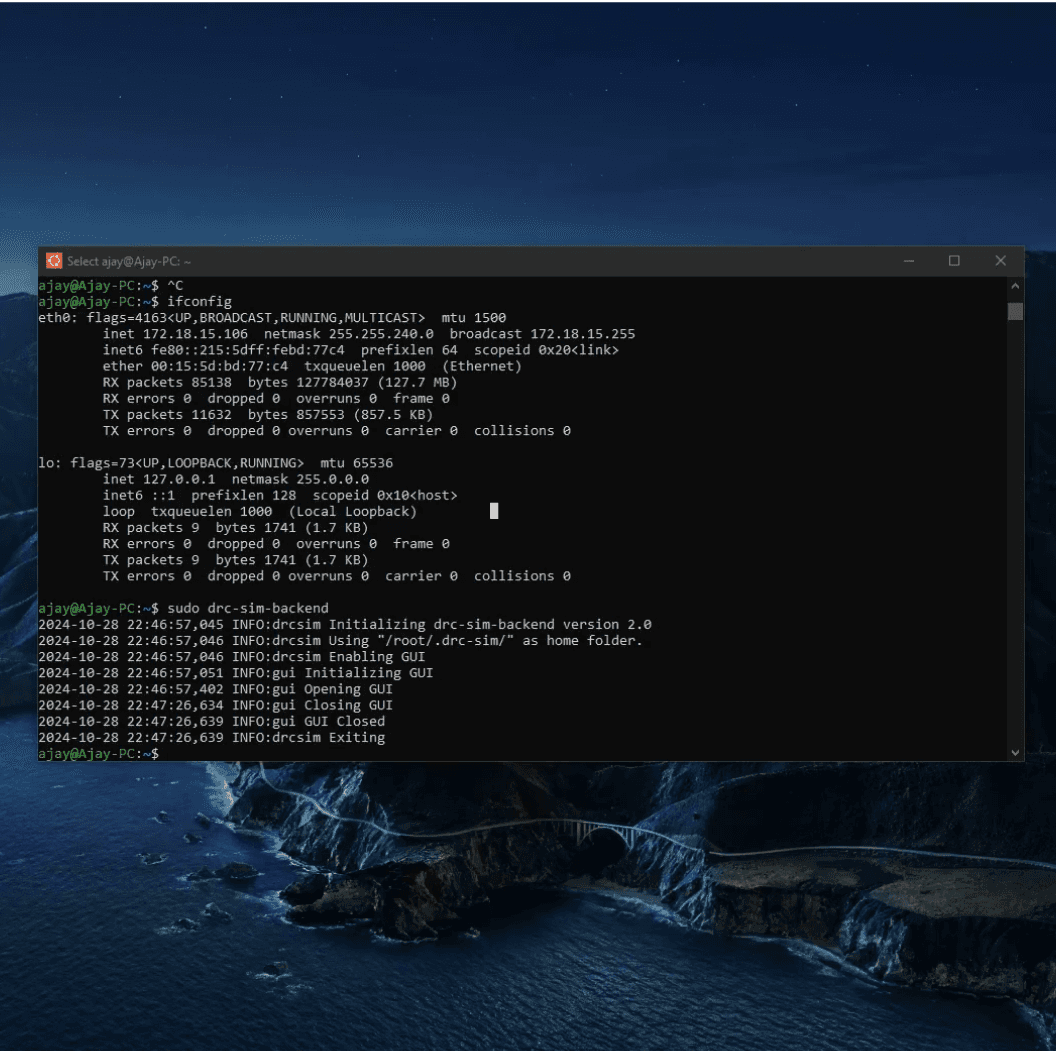Minimize the ajay@Ajay-PC terminal window

point(909,261)
